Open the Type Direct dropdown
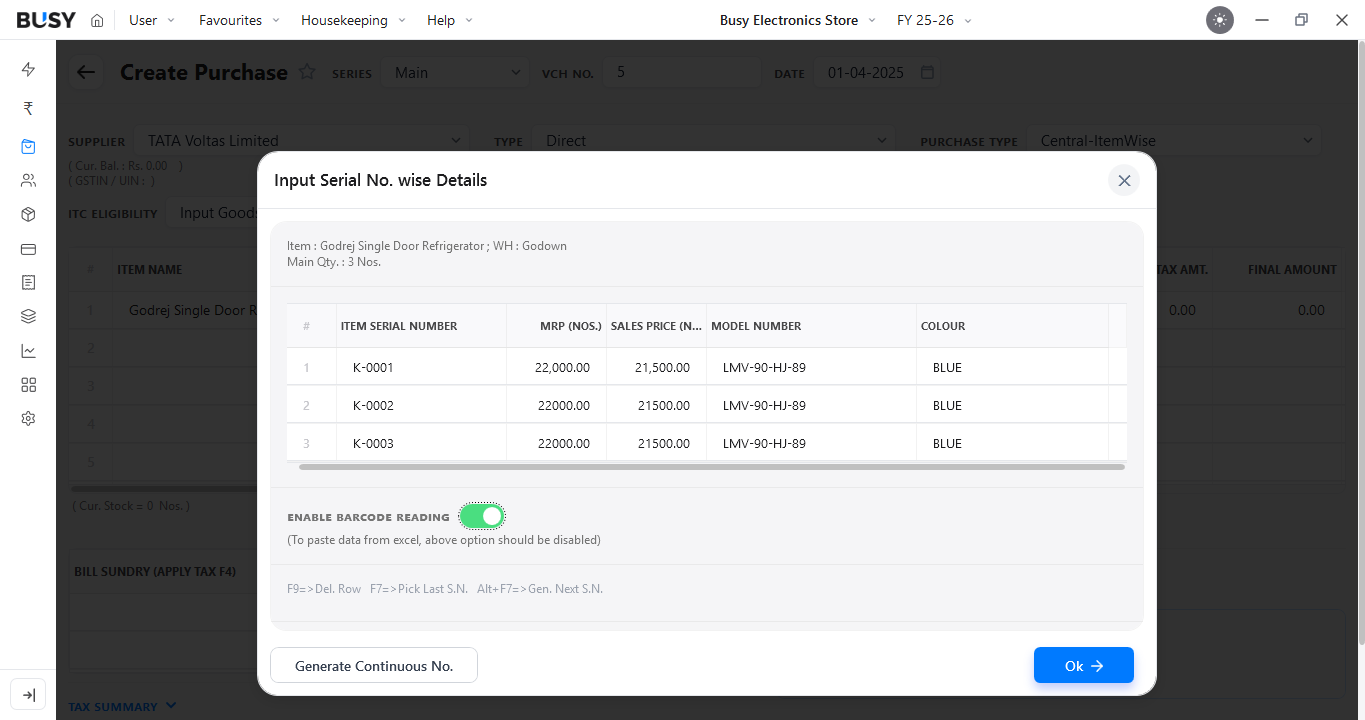1365x720 pixels. tap(714, 141)
